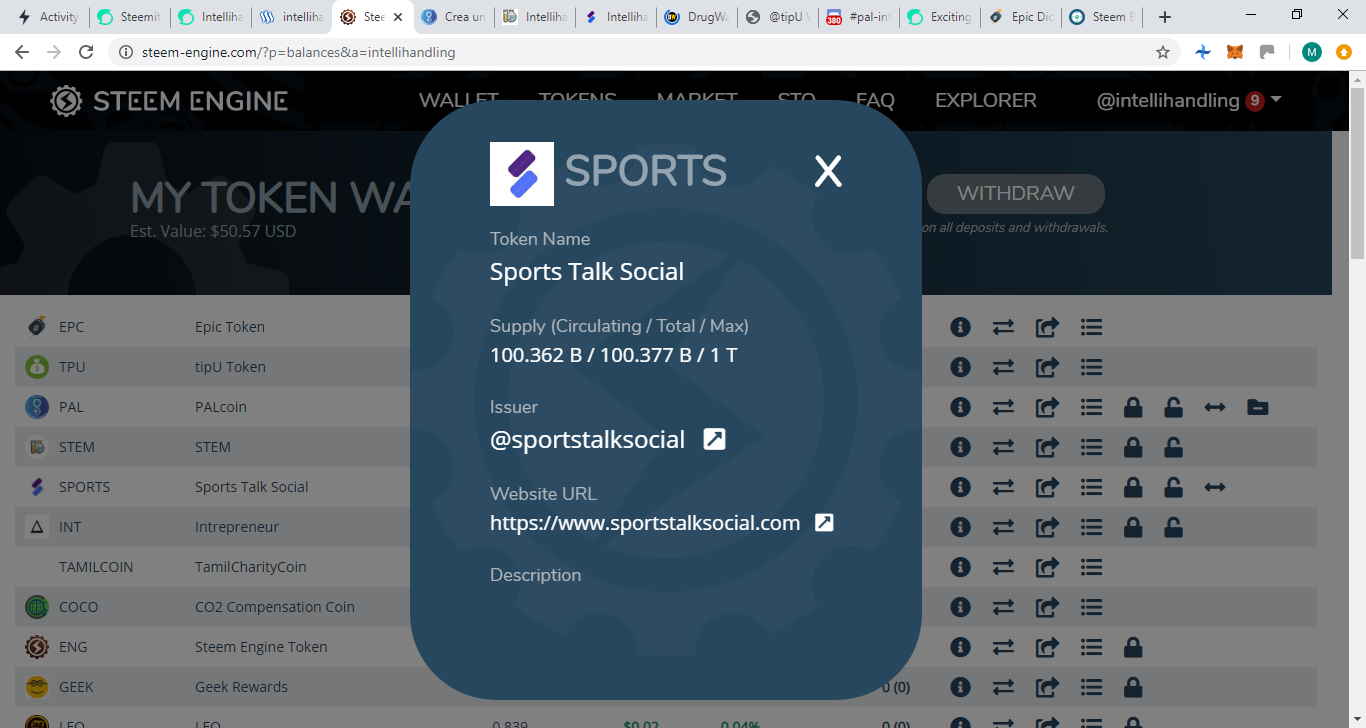Viewport: 1366px width, 728px height.
Task: Open the external-link icon beside the website URL
Action: click(x=824, y=522)
